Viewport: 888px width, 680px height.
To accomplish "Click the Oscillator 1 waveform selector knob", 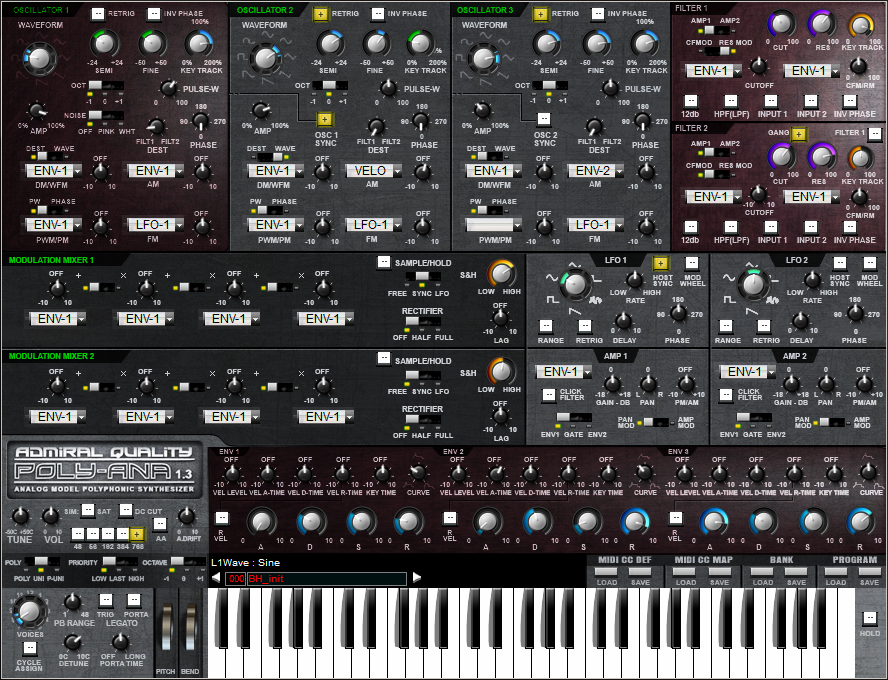I will (x=39, y=58).
